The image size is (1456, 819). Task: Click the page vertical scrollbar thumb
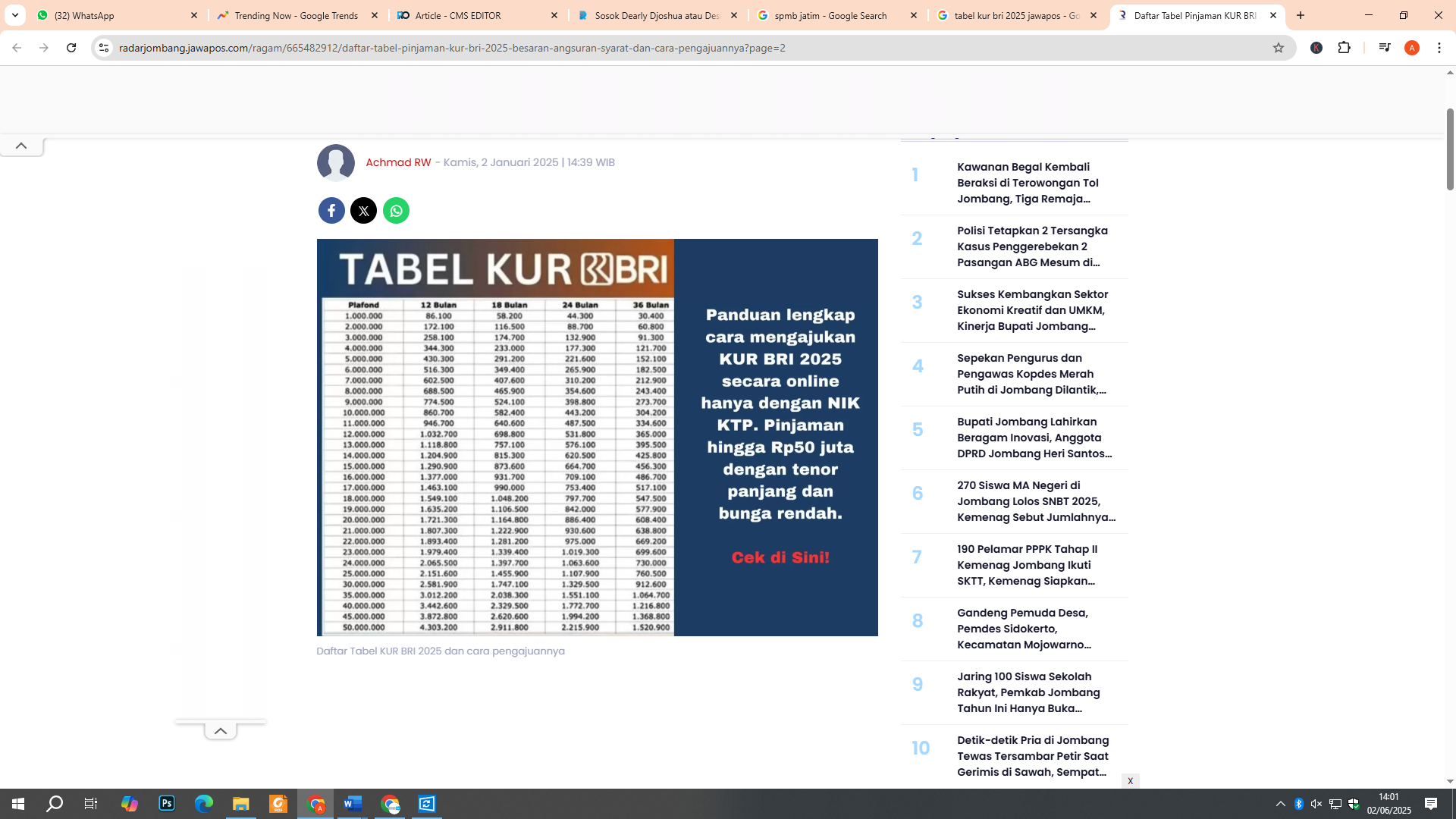[1450, 149]
